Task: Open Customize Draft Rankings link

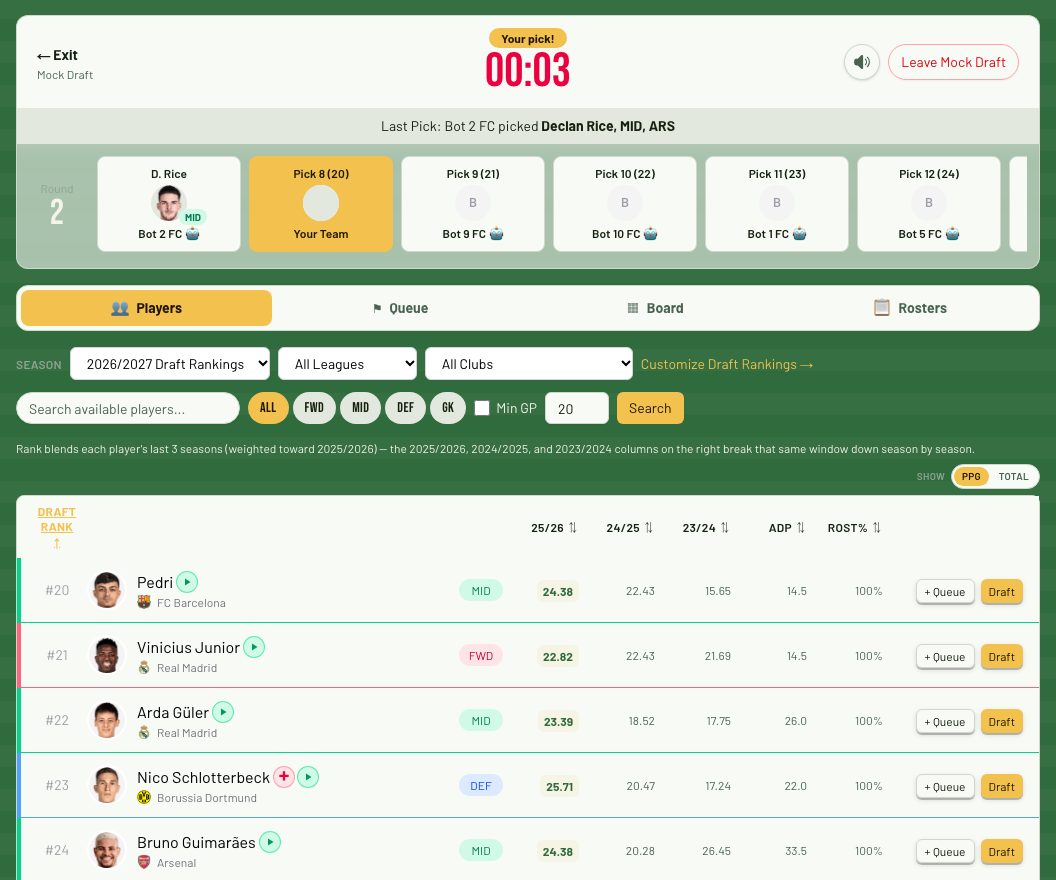Action: (x=727, y=364)
